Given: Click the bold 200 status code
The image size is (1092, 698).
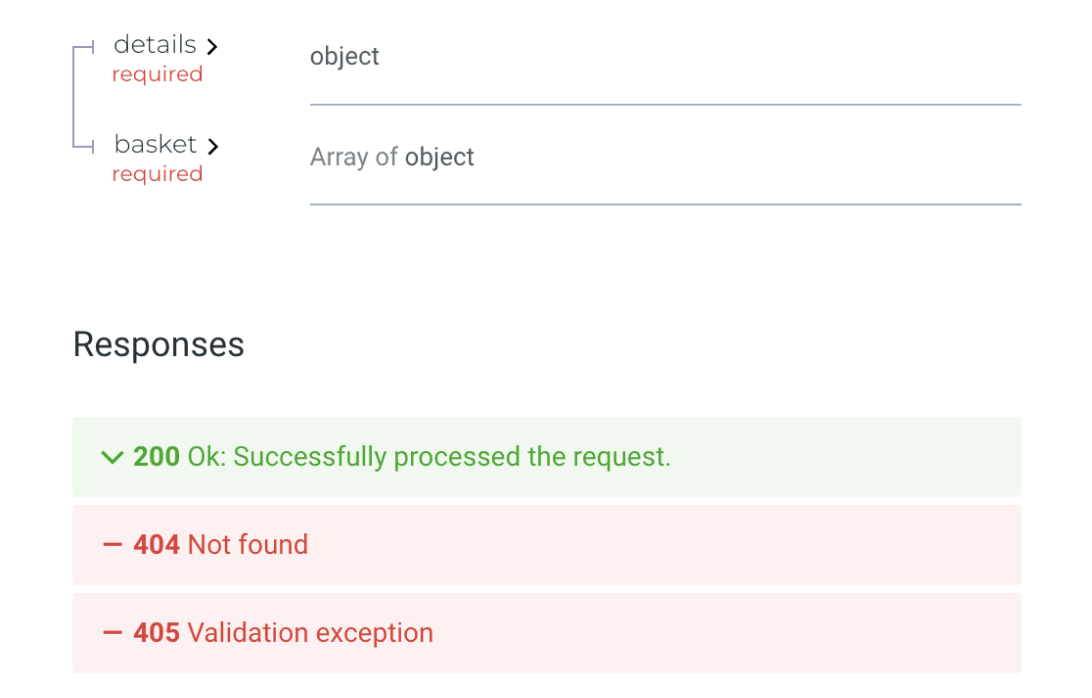Looking at the screenshot, I should coord(156,457).
